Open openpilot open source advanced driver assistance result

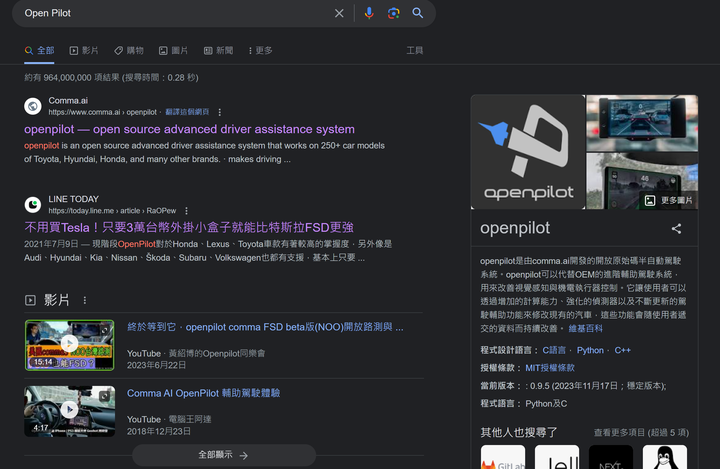tap(189, 129)
